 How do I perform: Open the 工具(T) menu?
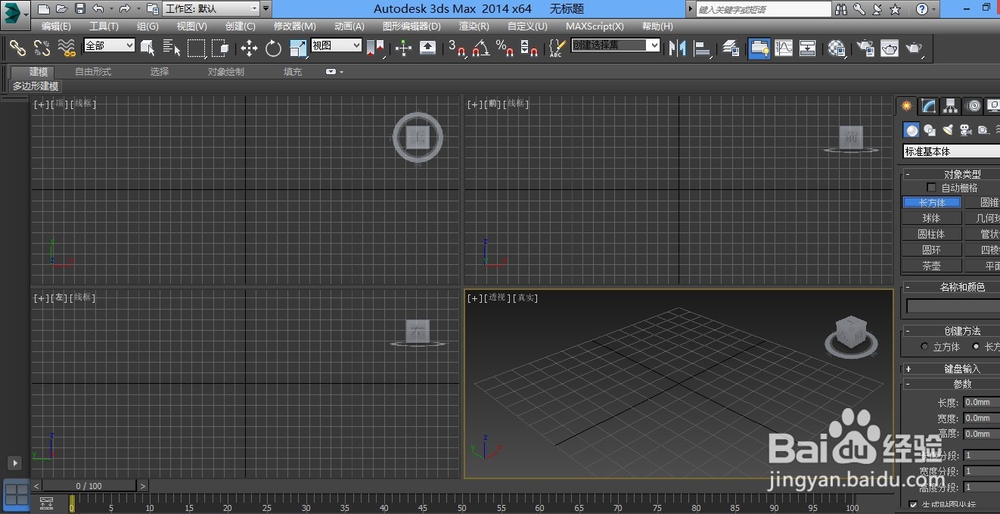(x=103, y=26)
